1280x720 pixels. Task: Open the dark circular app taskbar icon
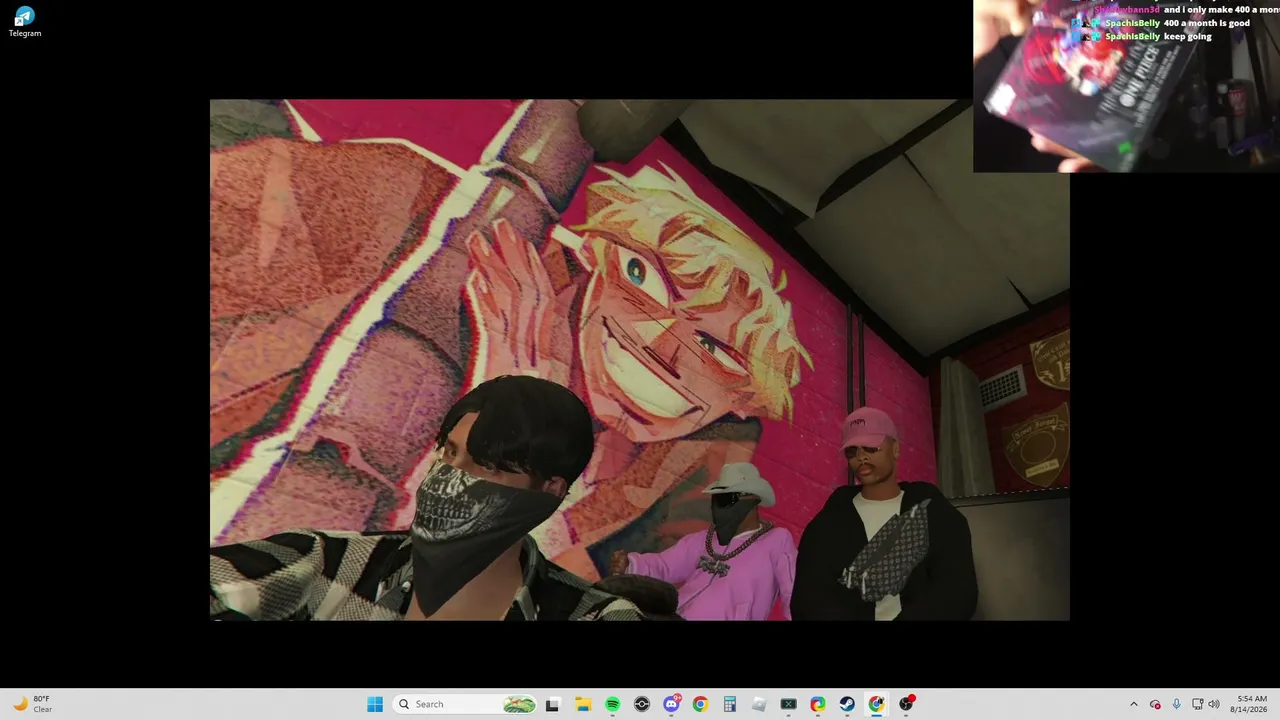tap(642, 704)
